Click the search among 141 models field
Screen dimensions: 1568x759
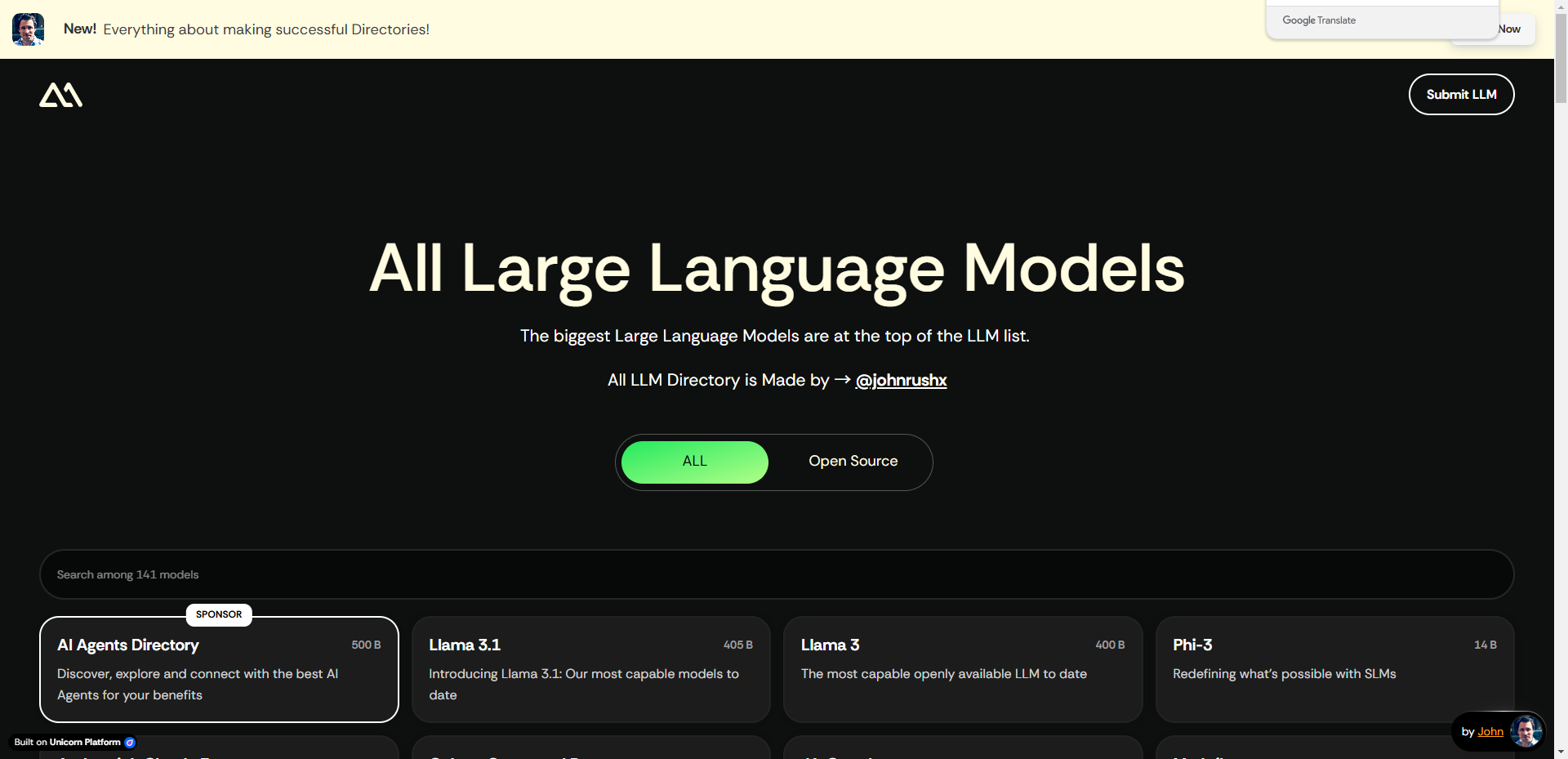pyautogui.click(x=776, y=574)
